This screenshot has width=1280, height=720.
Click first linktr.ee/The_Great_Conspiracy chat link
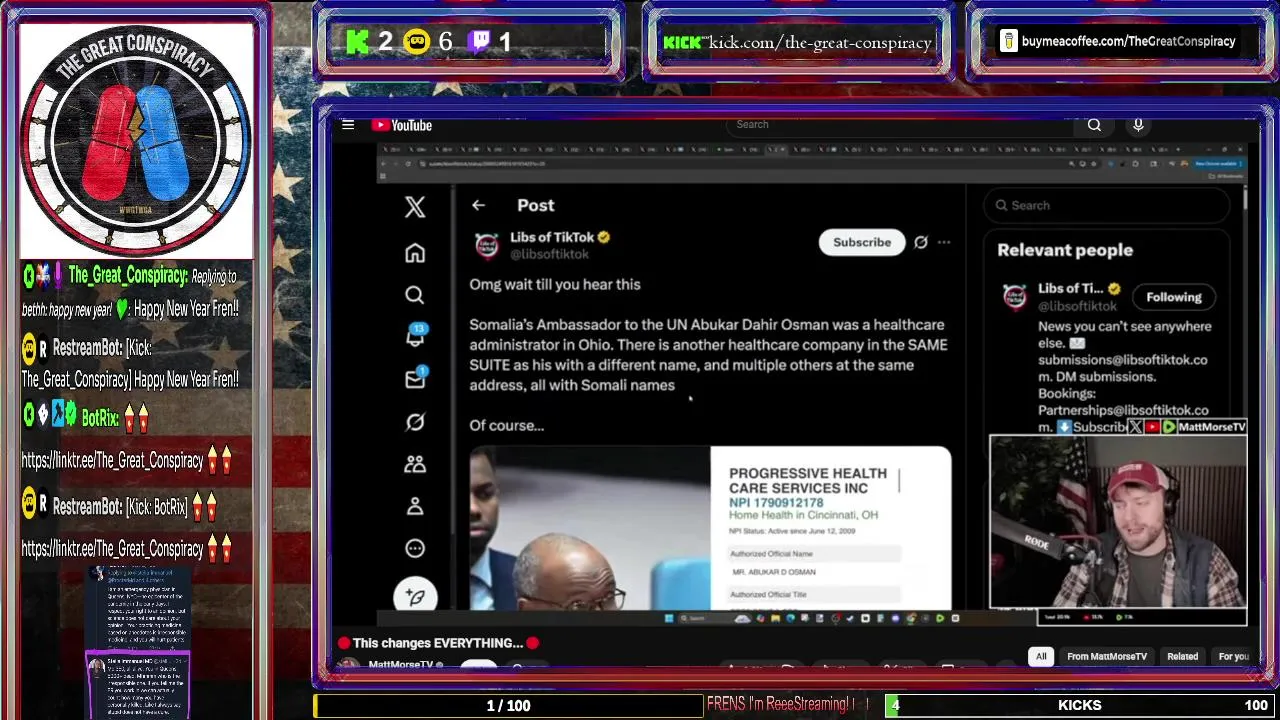click(x=113, y=461)
